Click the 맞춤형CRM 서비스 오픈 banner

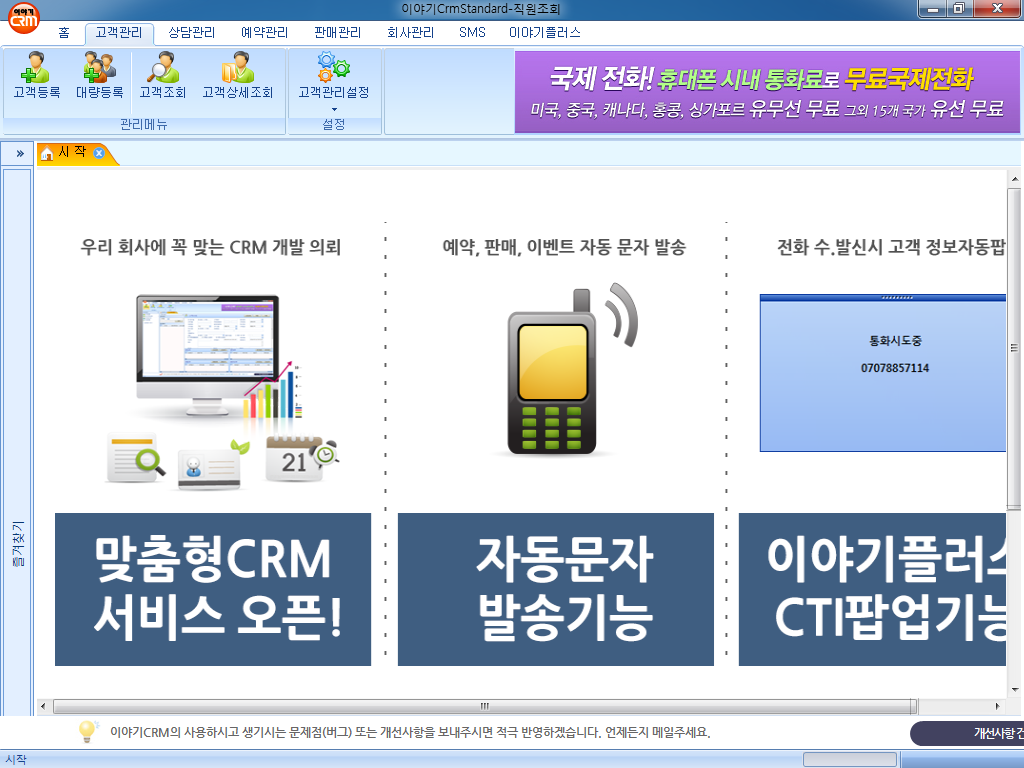point(213,589)
